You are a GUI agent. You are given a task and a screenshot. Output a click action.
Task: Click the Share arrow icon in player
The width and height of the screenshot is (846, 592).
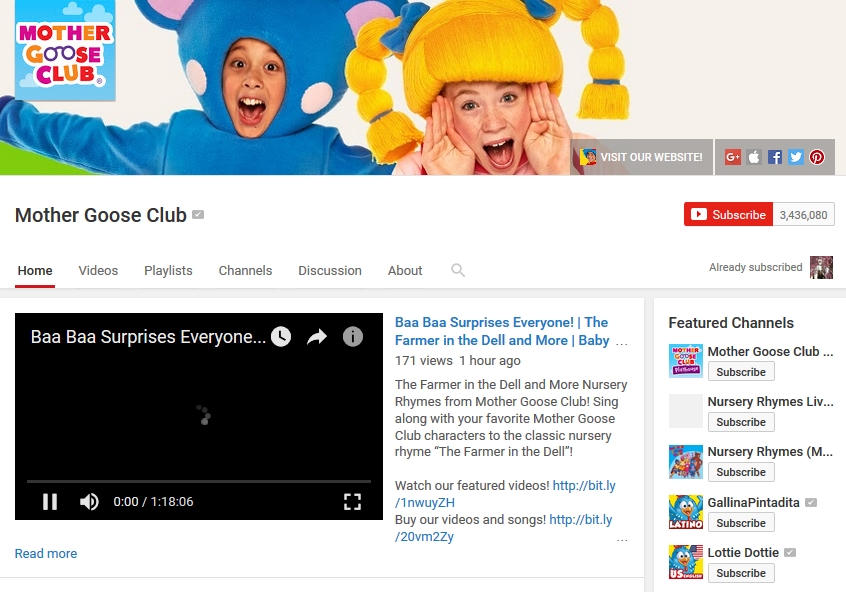(x=317, y=337)
